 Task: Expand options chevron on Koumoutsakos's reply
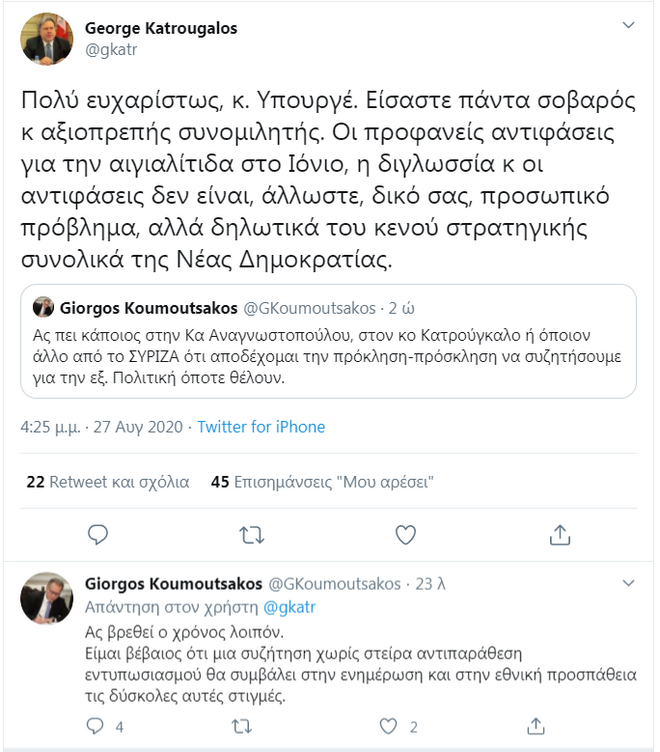(628, 582)
